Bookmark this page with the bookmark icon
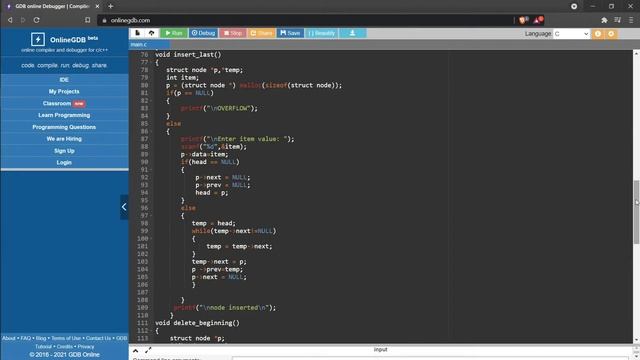 (x=87, y=20)
